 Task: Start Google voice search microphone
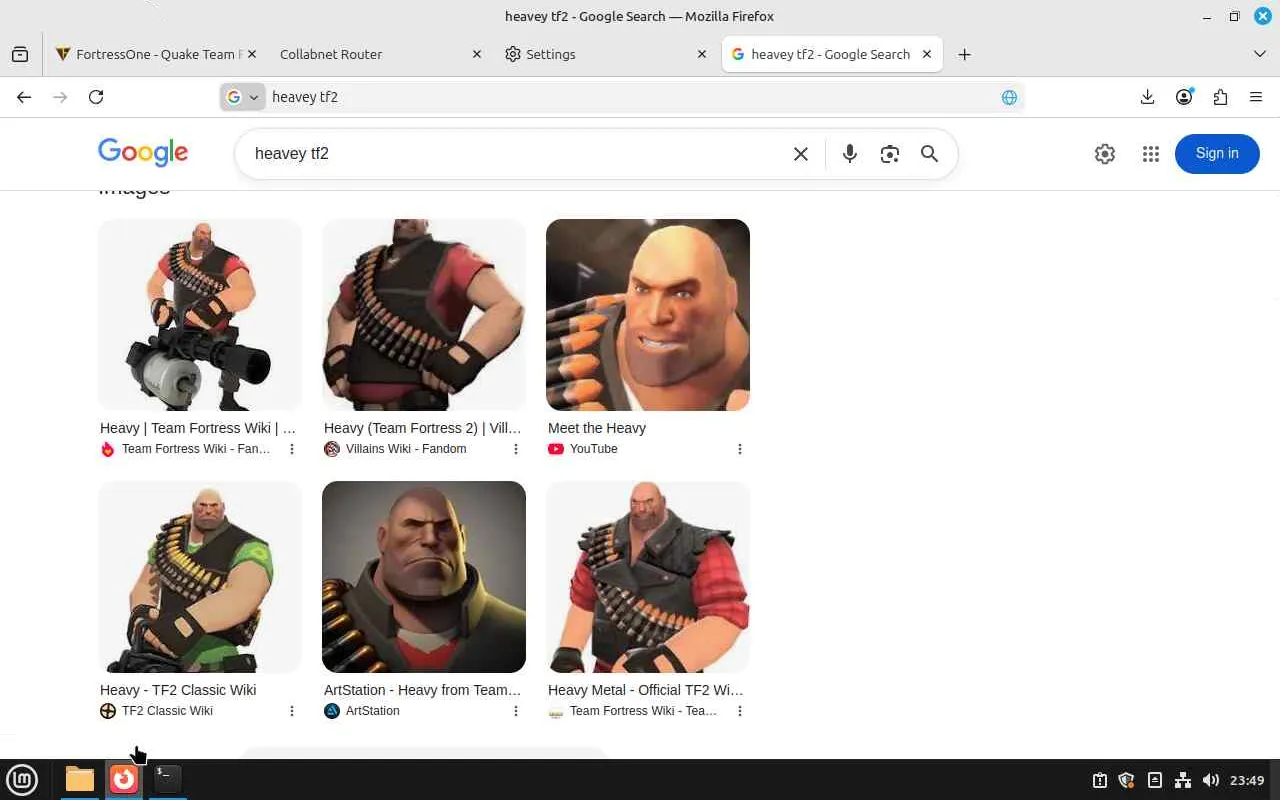point(849,154)
